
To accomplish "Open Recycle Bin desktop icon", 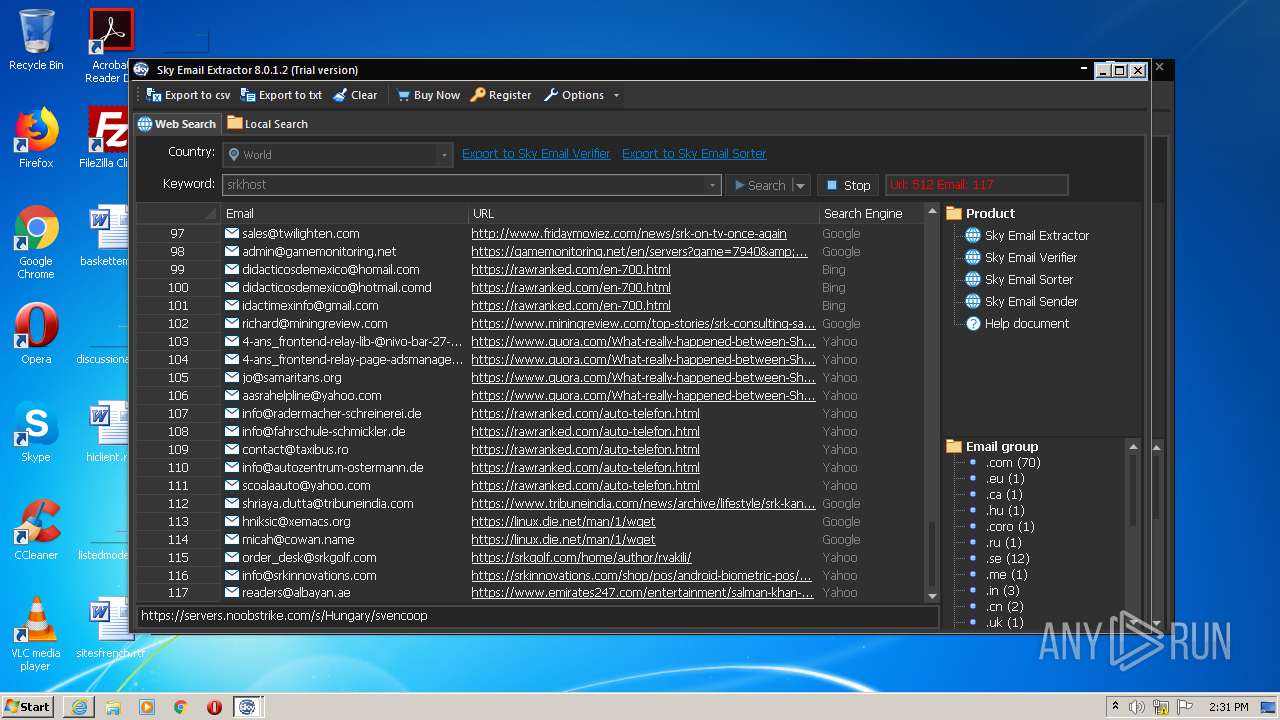I will 36,40.
